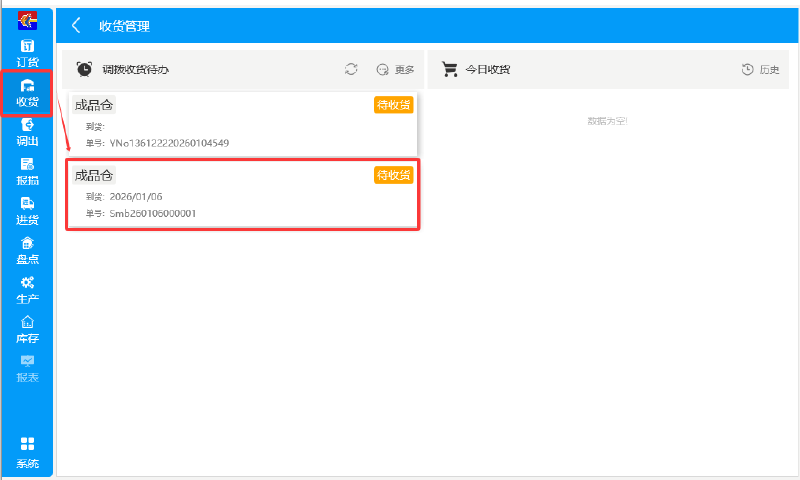Open the 报表 (reports) sidebar module

coord(27,369)
